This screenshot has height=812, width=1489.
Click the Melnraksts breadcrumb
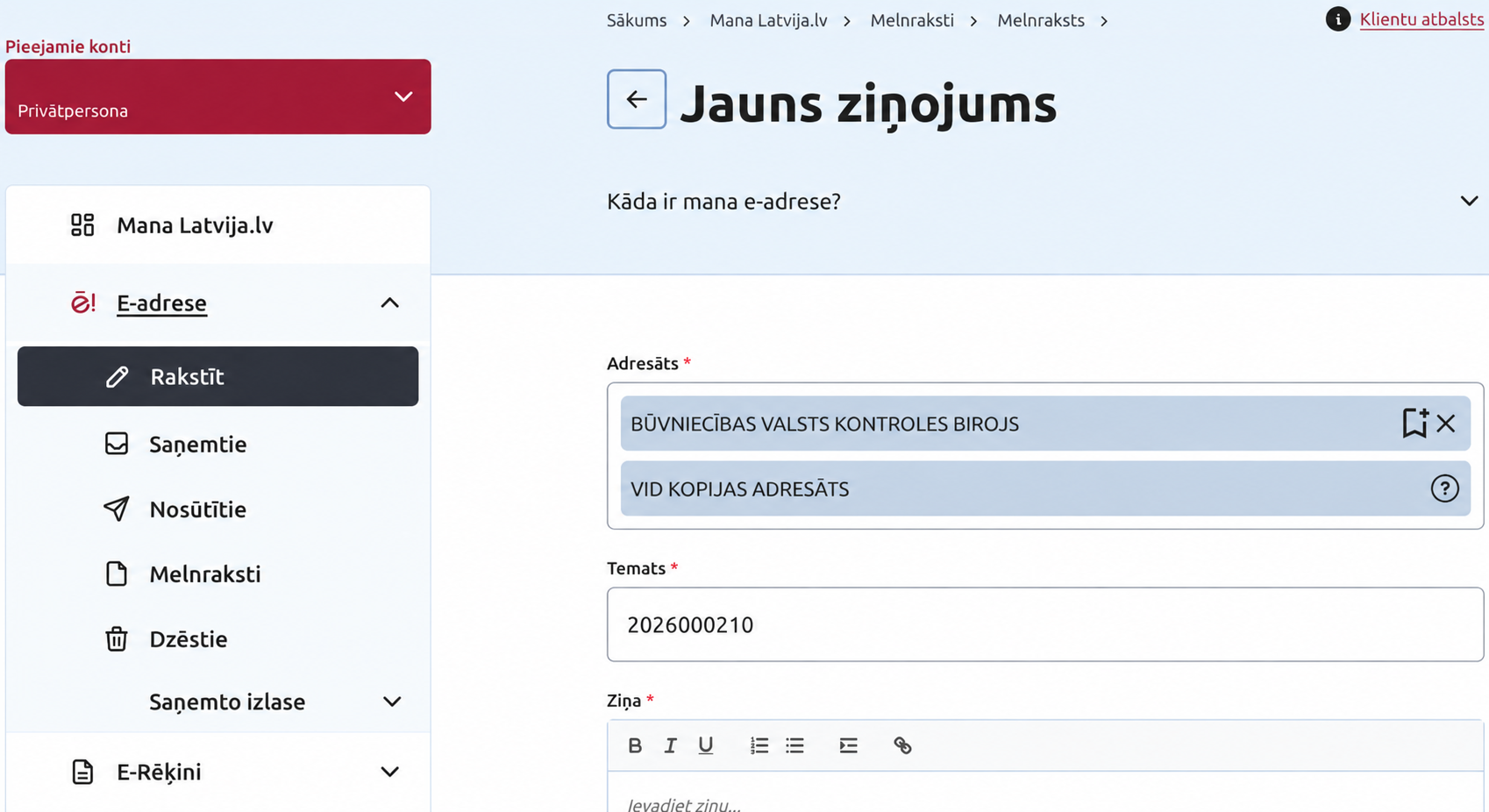(1041, 20)
